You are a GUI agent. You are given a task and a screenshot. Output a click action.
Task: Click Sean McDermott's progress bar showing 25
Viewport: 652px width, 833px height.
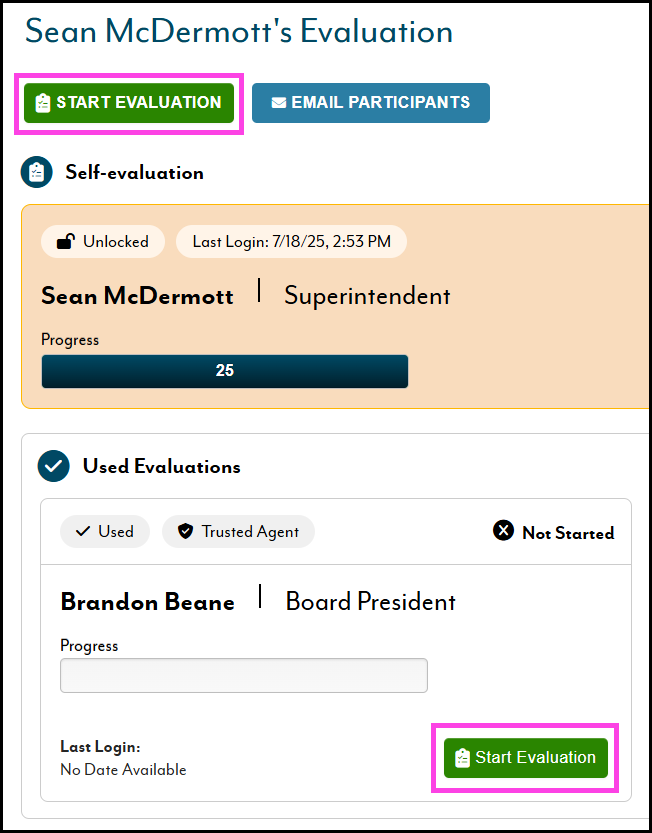click(x=225, y=371)
